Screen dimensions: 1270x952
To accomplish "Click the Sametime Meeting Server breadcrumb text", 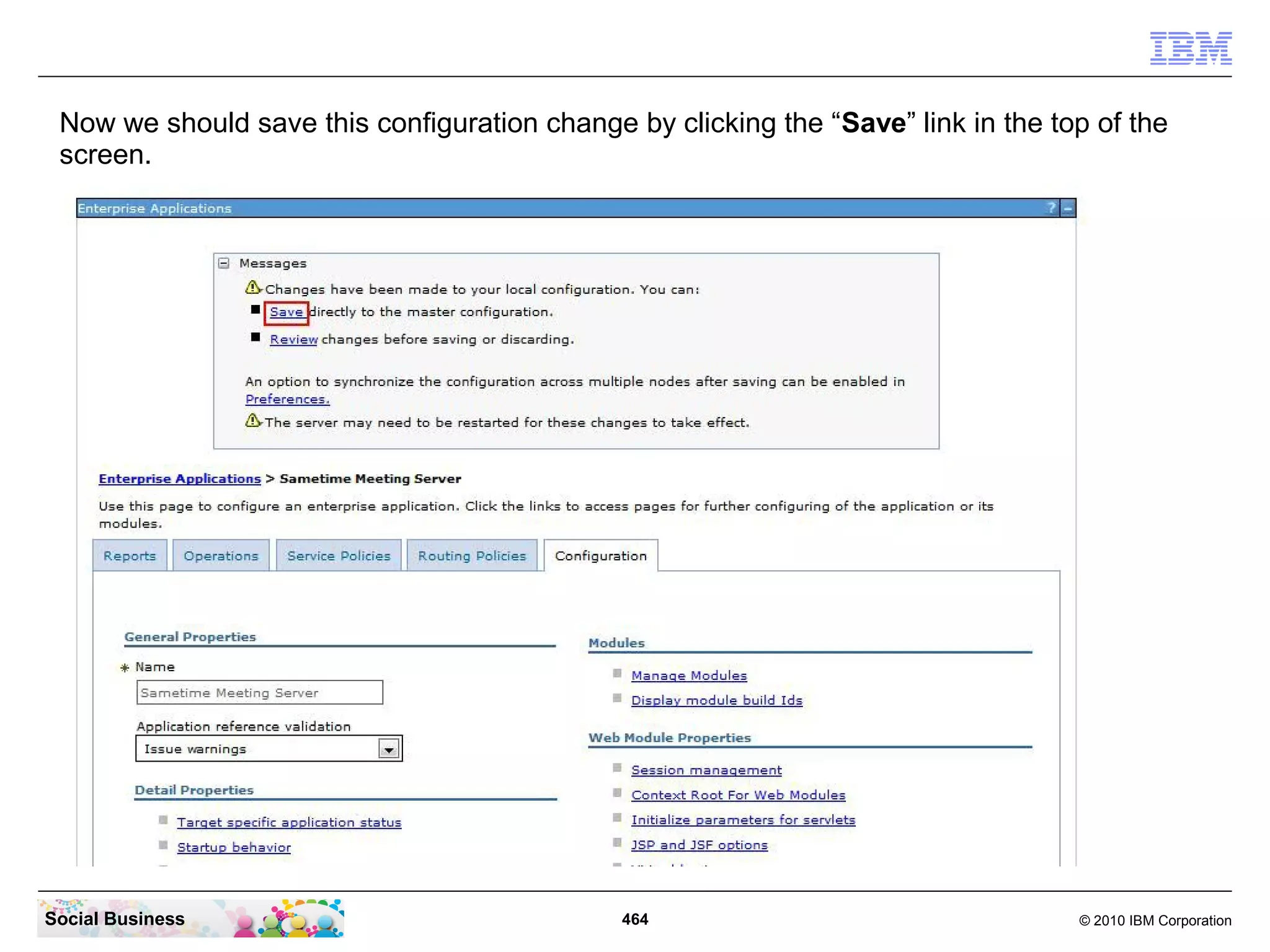I will tap(370, 479).
